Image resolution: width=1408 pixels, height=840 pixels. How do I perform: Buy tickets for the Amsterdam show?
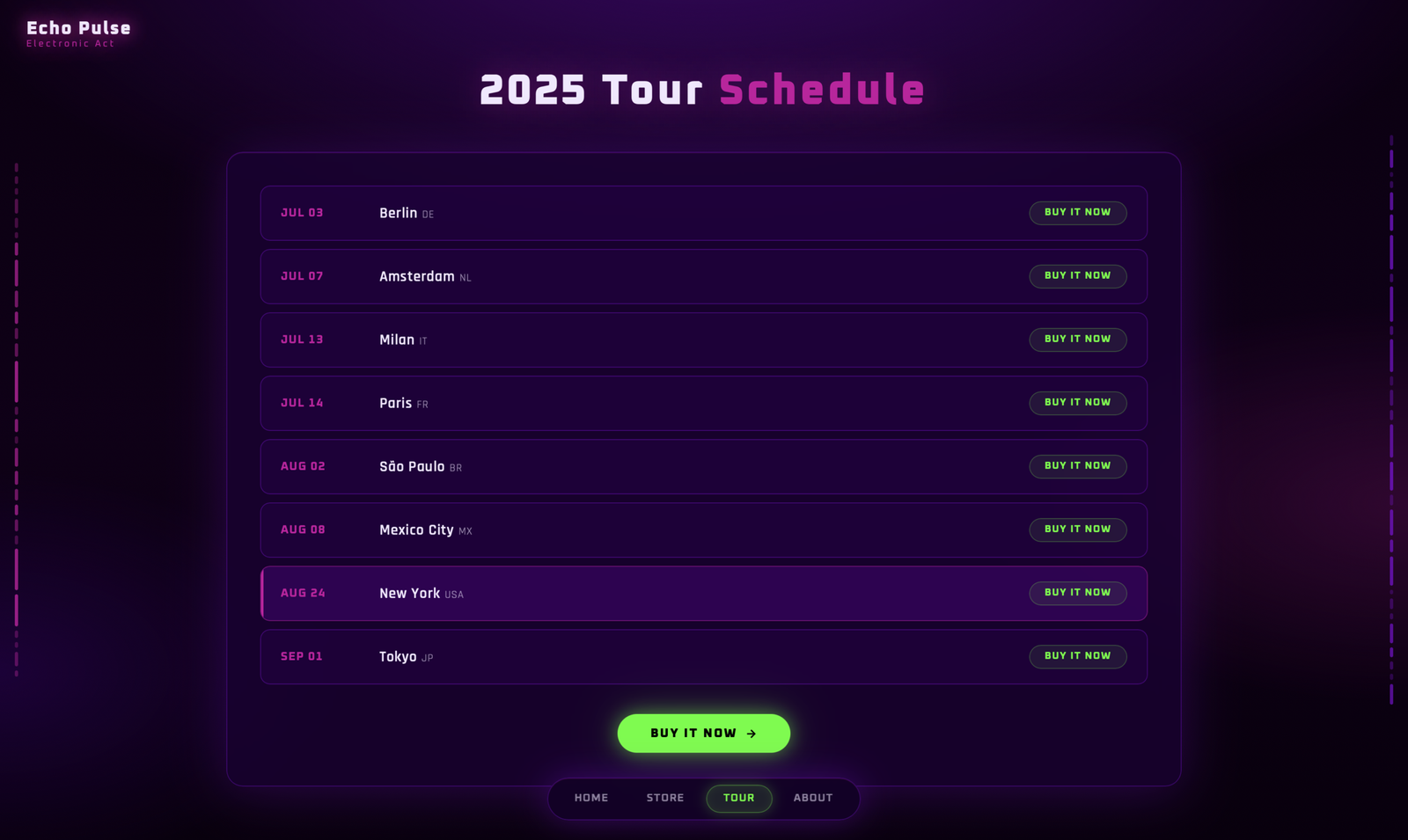pyautogui.click(x=1077, y=276)
